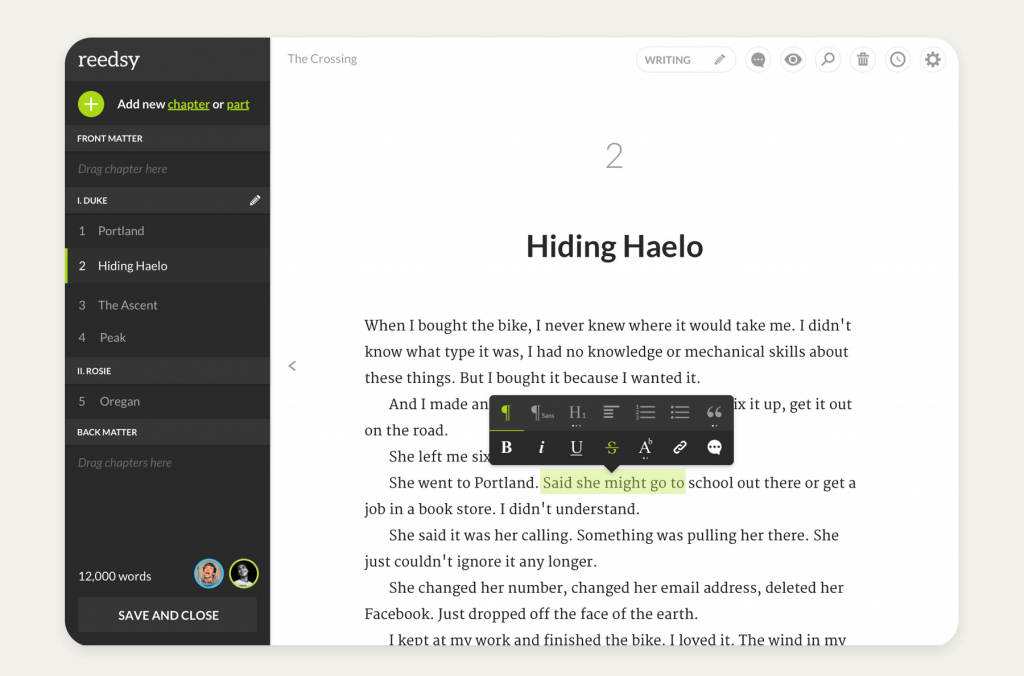Click the green plus add button
1024x676 pixels.
pos(91,104)
